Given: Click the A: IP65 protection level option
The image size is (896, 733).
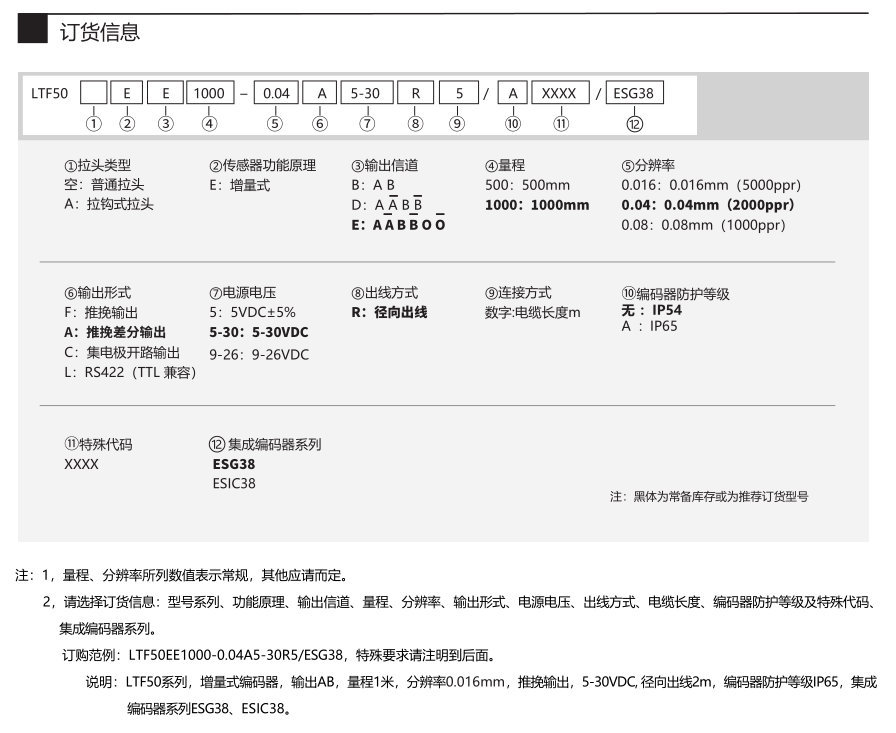Looking at the screenshot, I should tap(650, 326).
